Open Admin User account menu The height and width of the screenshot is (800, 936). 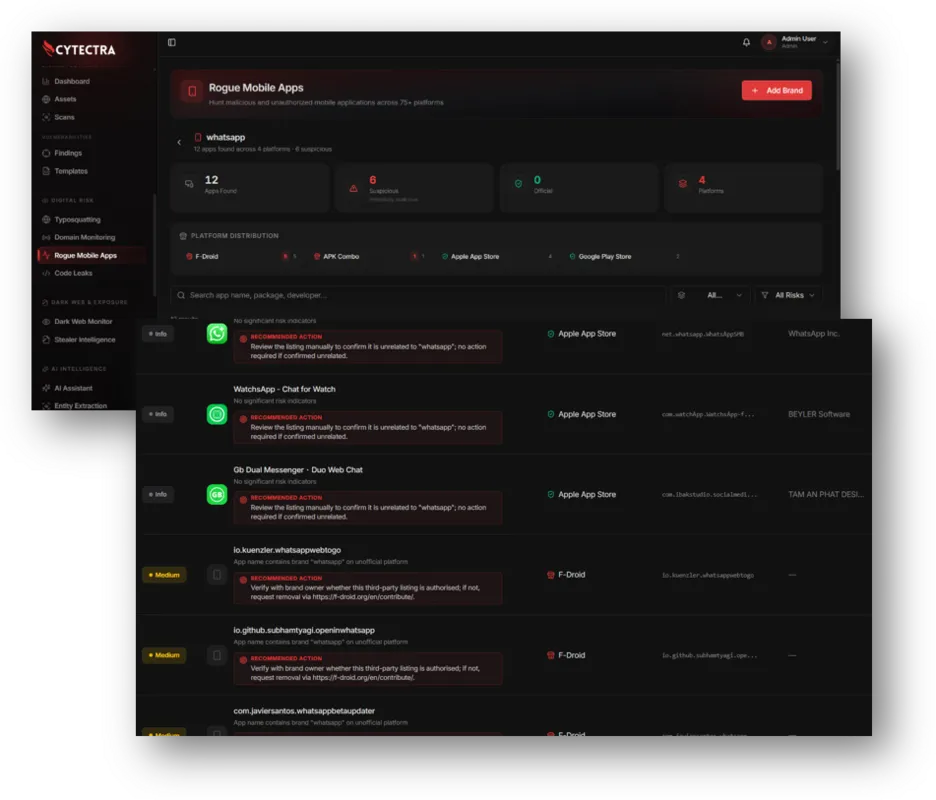[x=795, y=42]
